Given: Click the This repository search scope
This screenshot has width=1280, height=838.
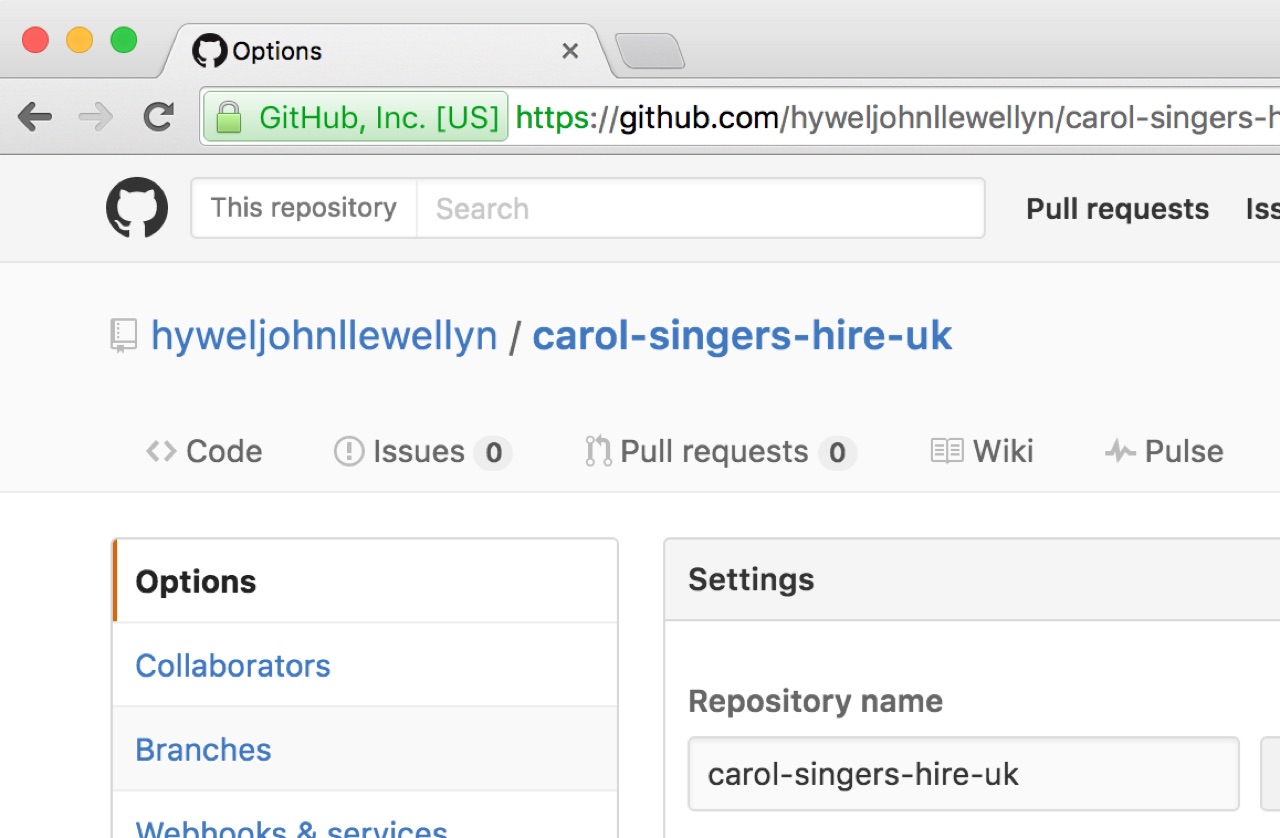Looking at the screenshot, I should [x=304, y=208].
